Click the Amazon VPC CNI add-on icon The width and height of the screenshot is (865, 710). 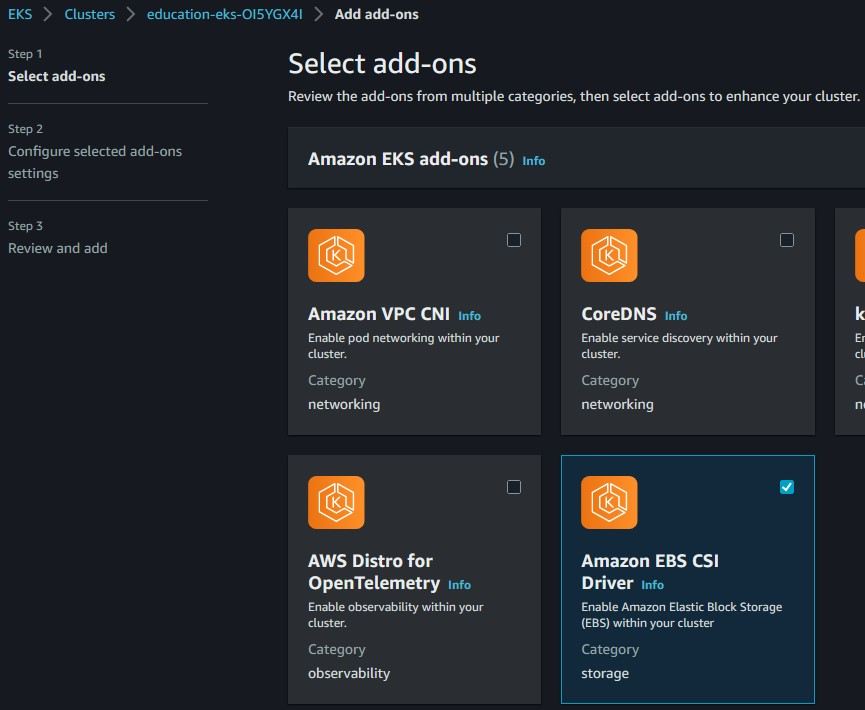pos(336,255)
